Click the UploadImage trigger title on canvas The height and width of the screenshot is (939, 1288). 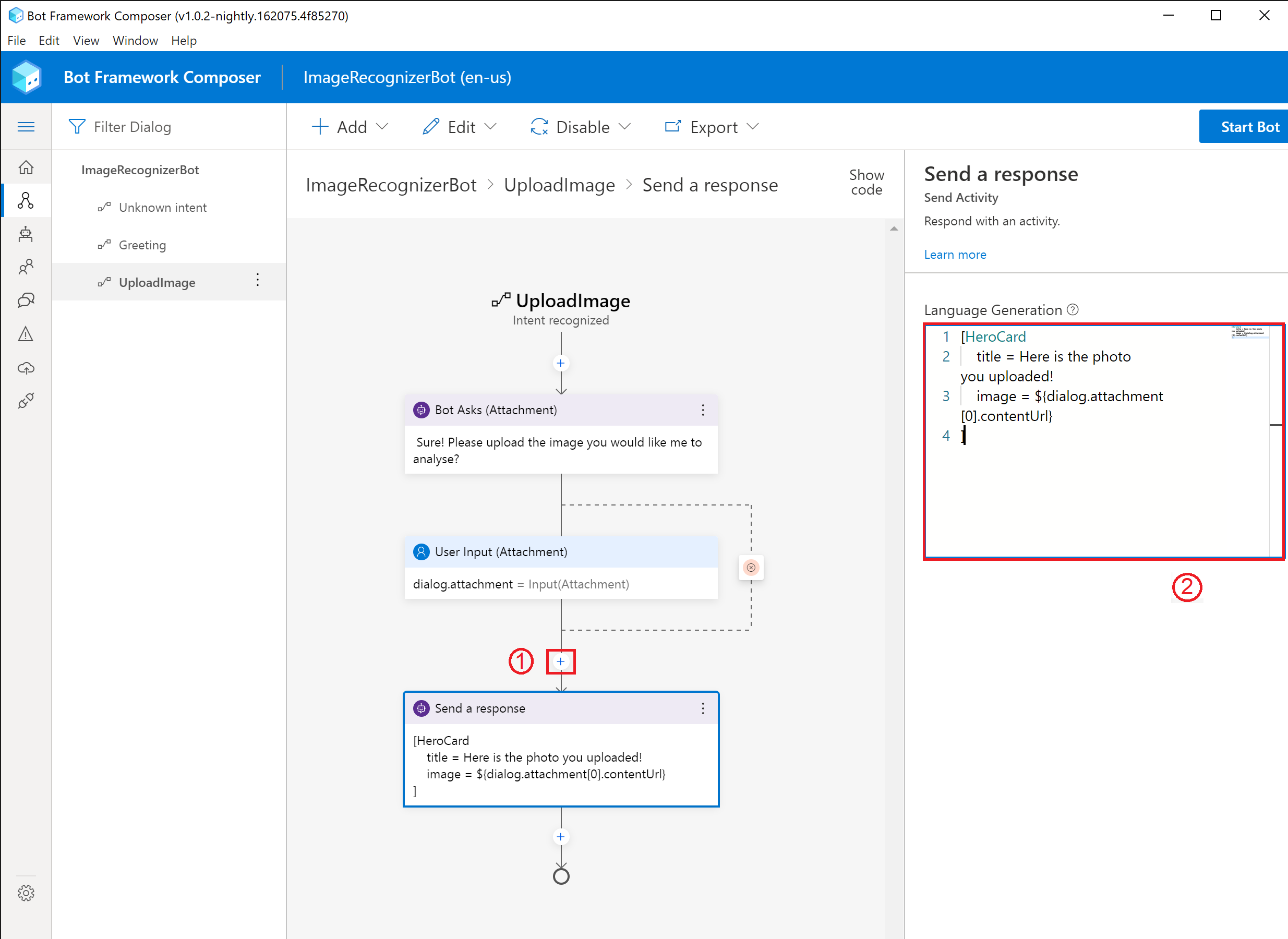572,301
